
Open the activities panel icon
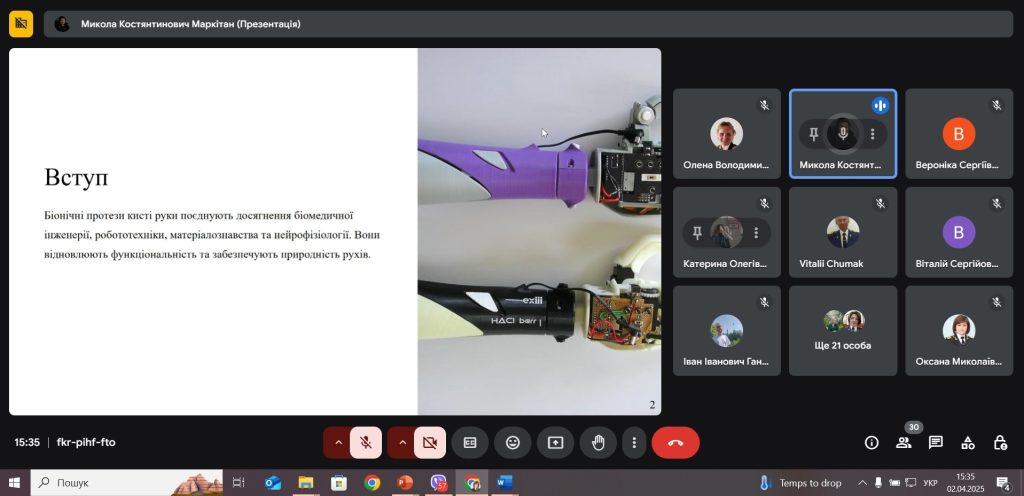point(968,442)
